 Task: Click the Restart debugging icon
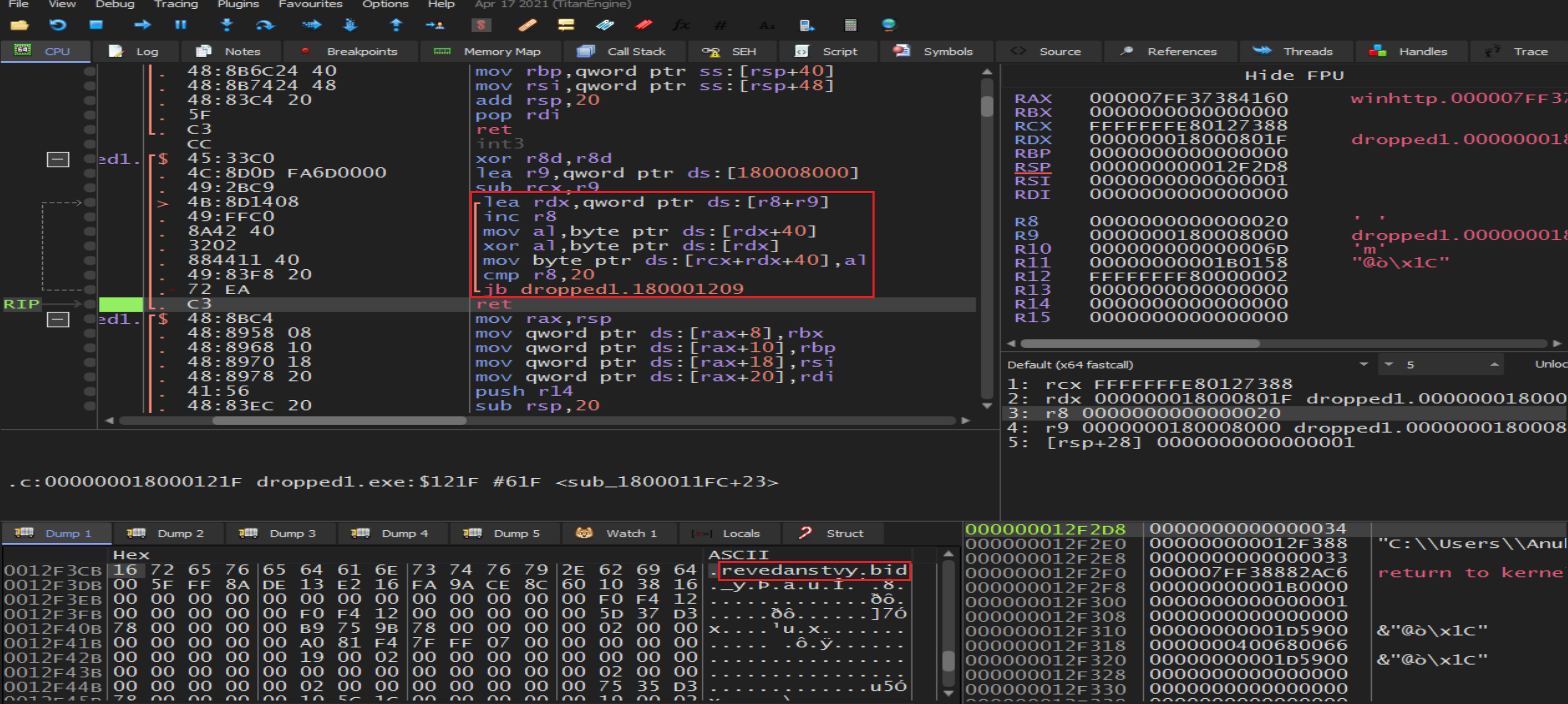pos(58,25)
